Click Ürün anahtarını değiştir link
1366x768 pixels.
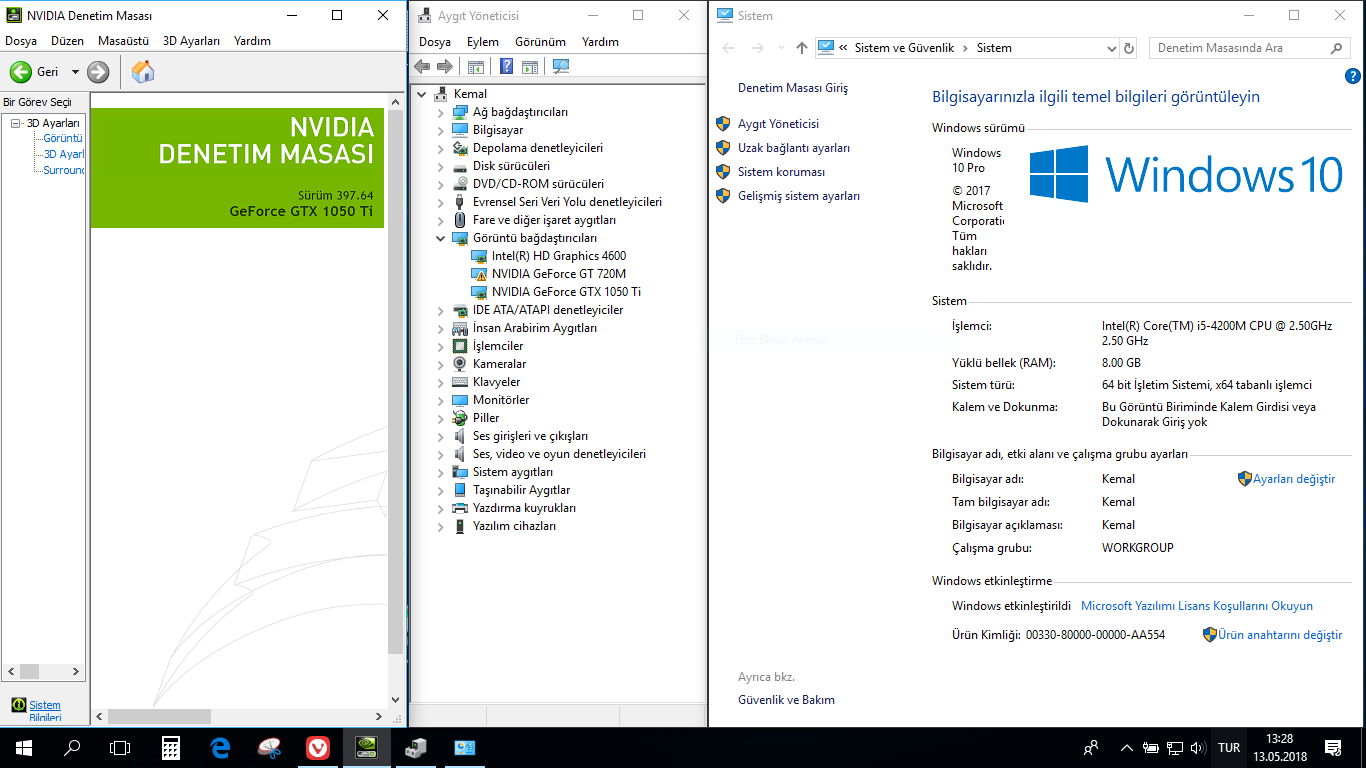click(1280, 635)
